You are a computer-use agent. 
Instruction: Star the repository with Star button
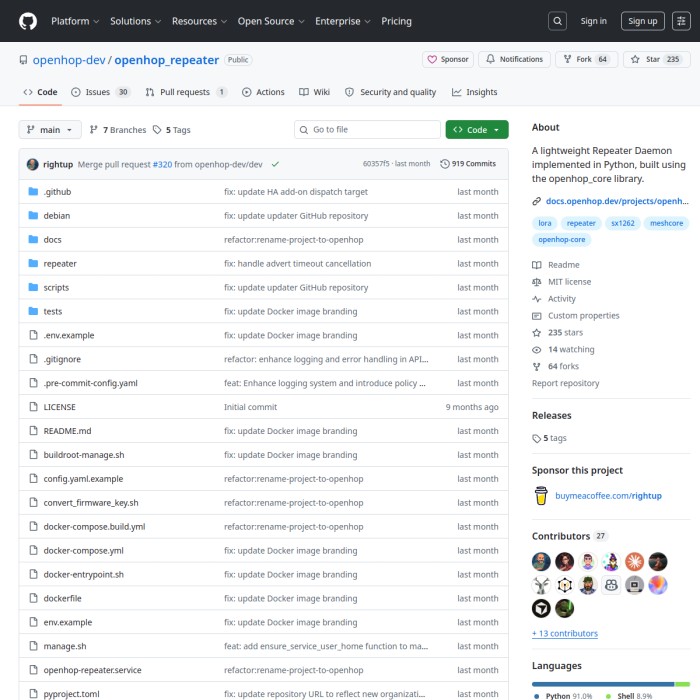pyautogui.click(x=657, y=59)
